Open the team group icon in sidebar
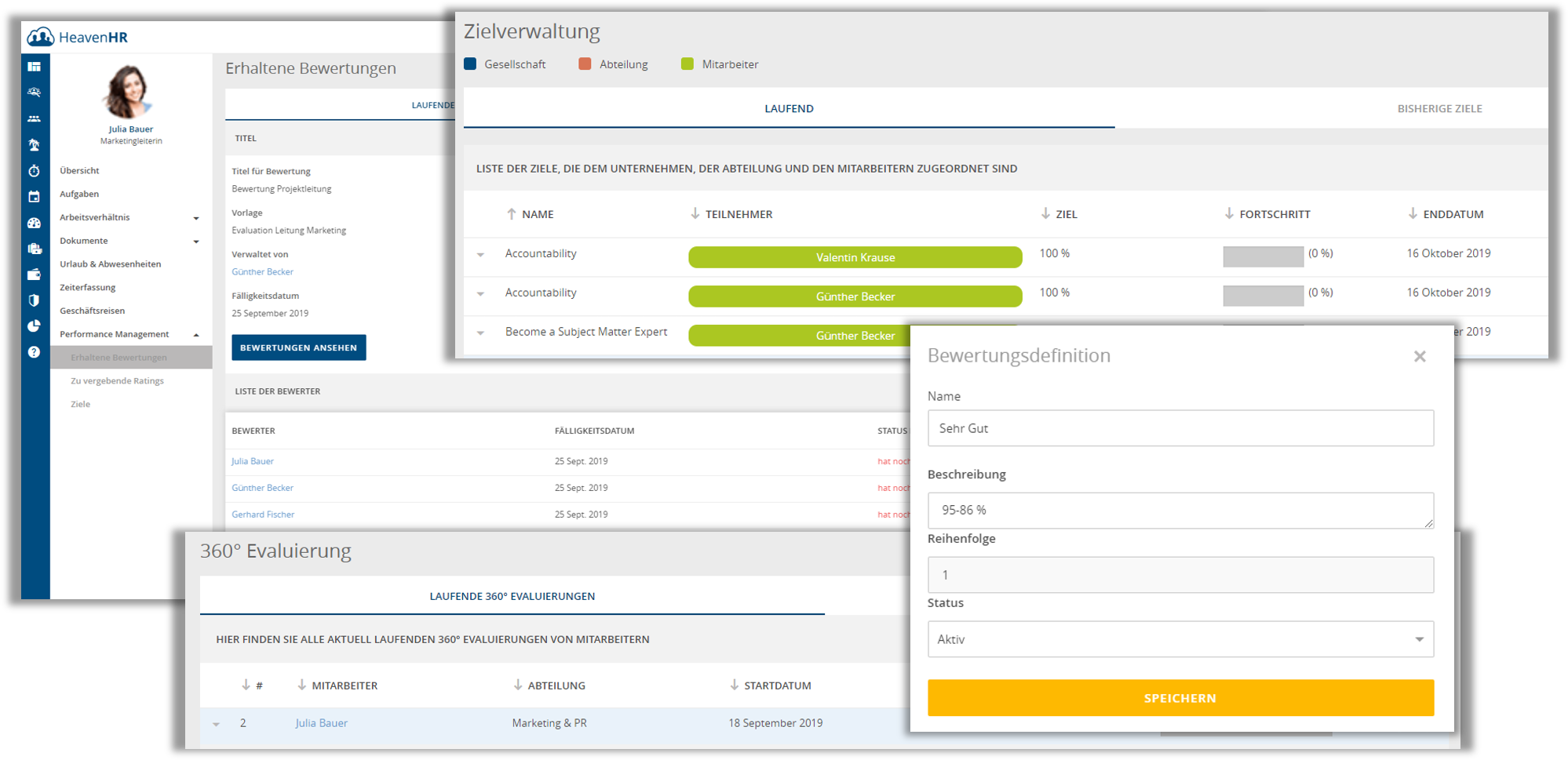Screen dimensions: 1568x760 [x=34, y=119]
